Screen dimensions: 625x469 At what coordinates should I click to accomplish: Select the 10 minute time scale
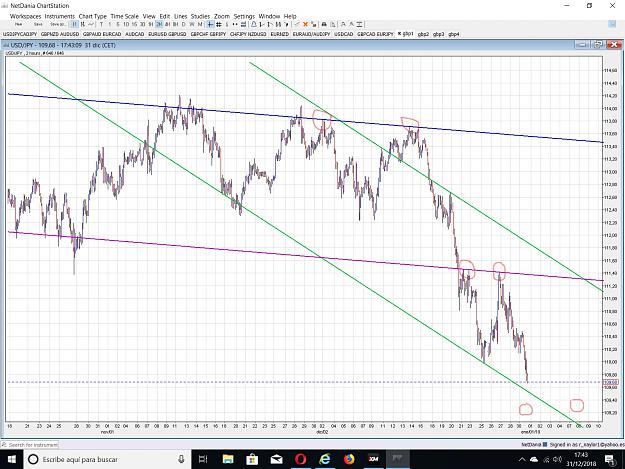tap(126, 24)
